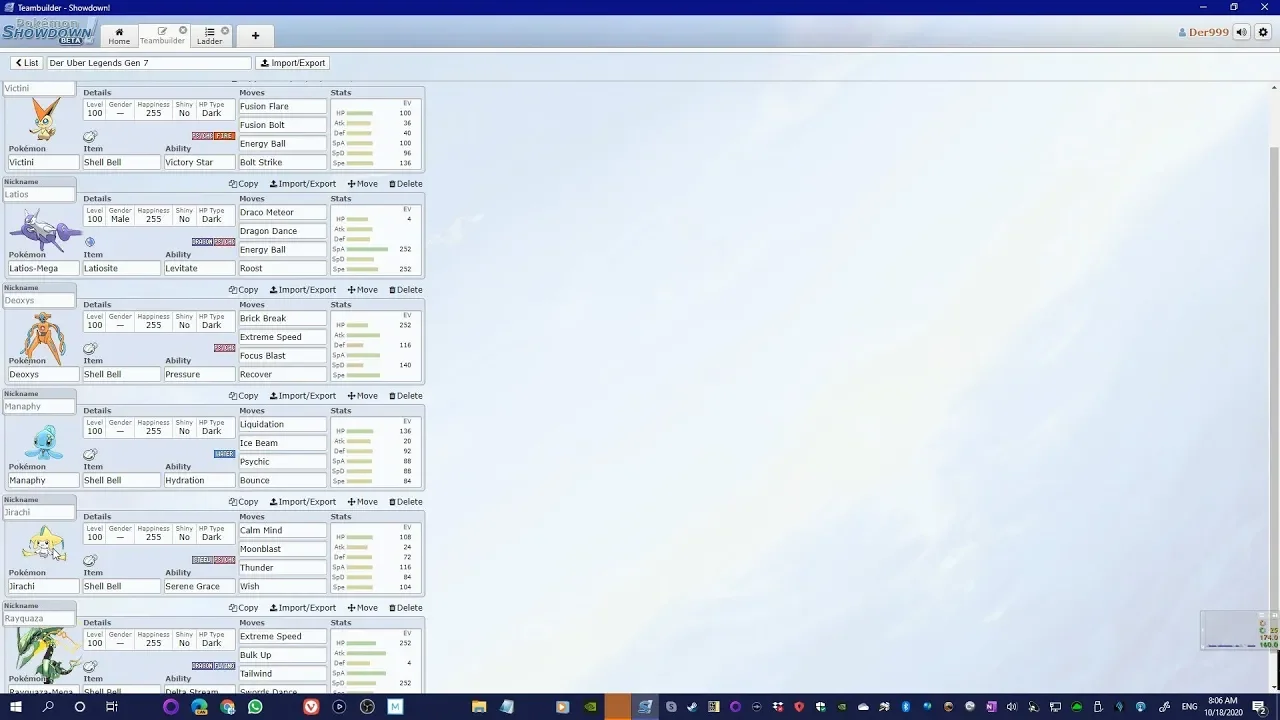
Task: Open WhatsApp from the Windows taskbar
Action: (x=255, y=707)
